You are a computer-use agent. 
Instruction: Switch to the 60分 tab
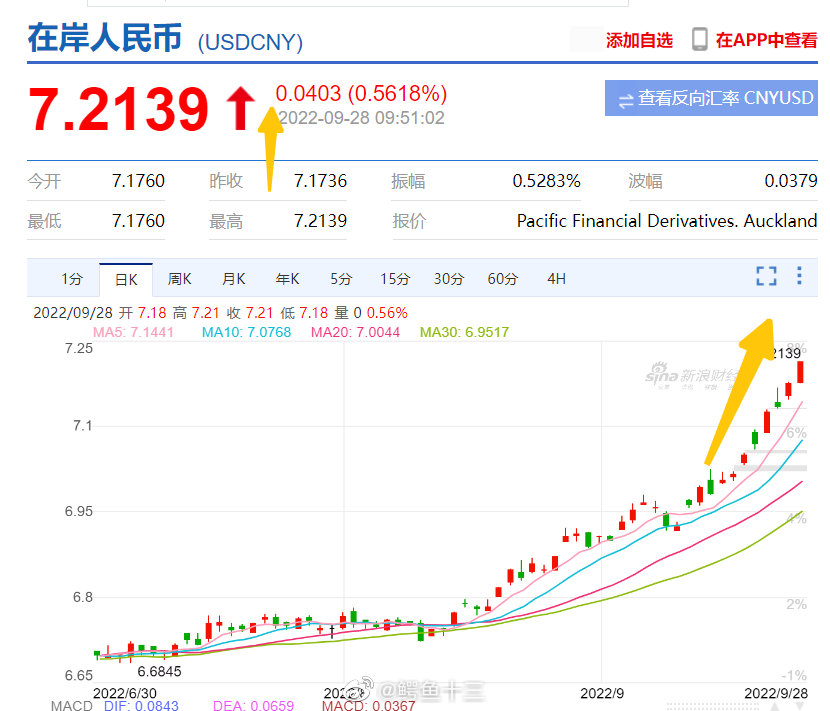503,278
